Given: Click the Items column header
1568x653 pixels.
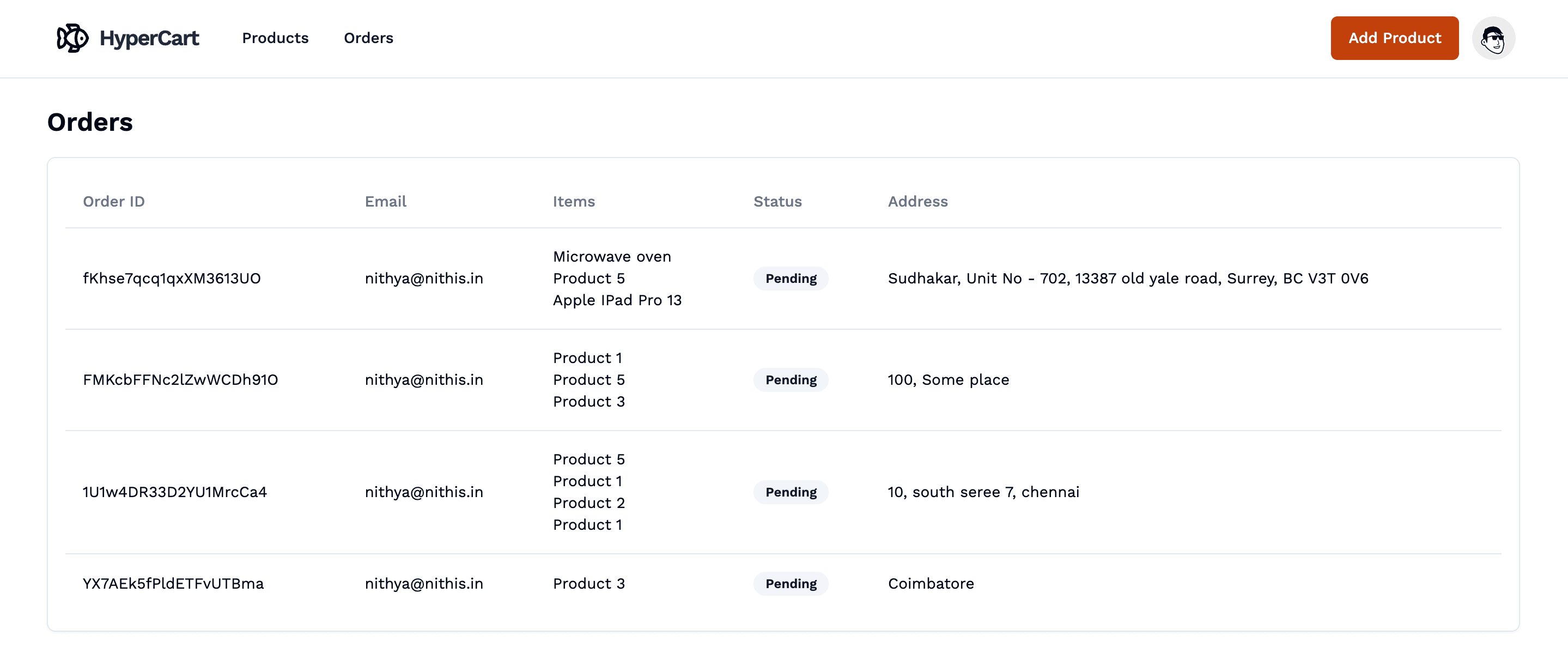Looking at the screenshot, I should point(573,201).
